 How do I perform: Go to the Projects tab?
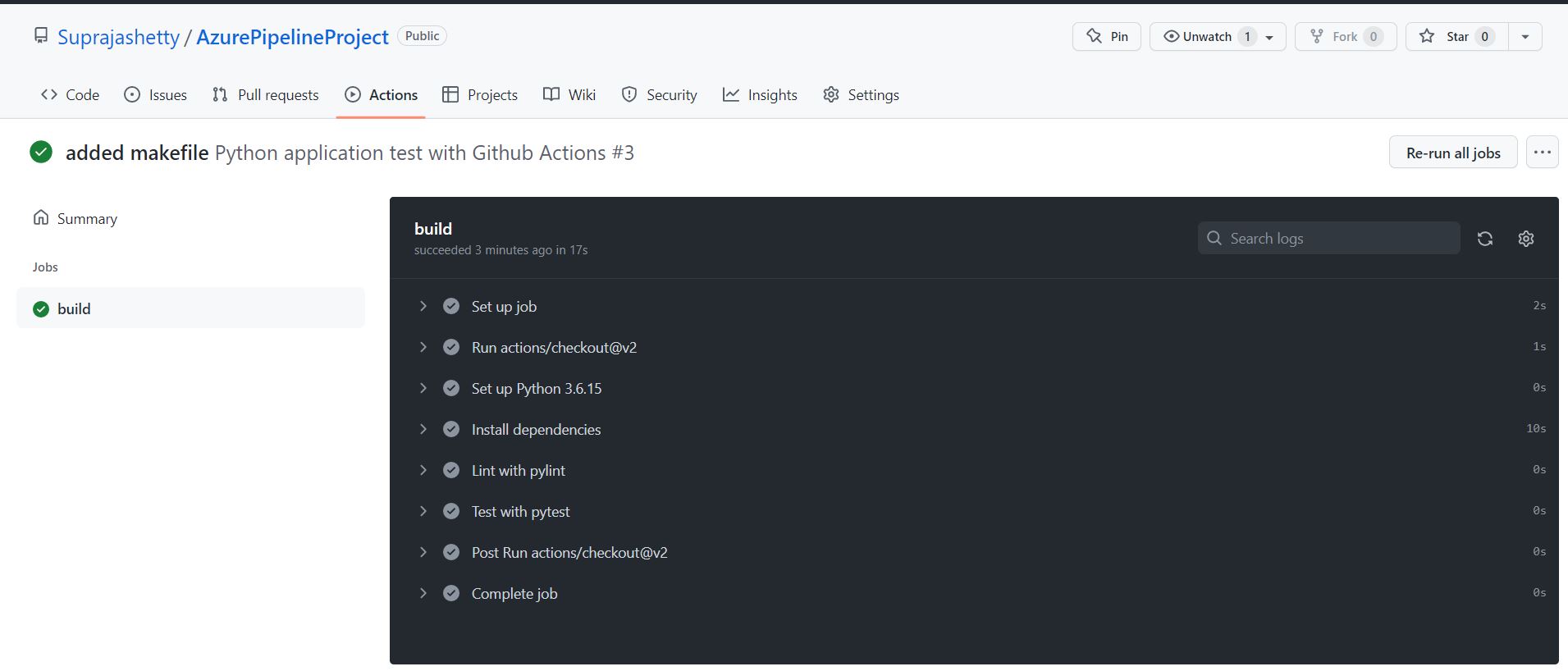pyautogui.click(x=480, y=94)
